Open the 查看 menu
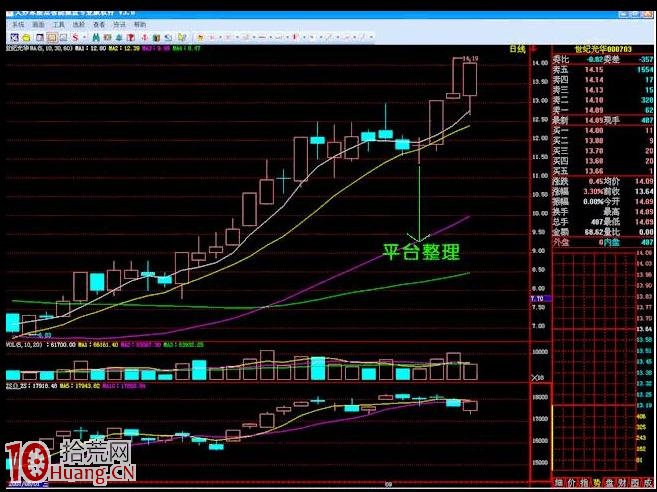Viewport: 657px width, 492px height. coord(99,25)
